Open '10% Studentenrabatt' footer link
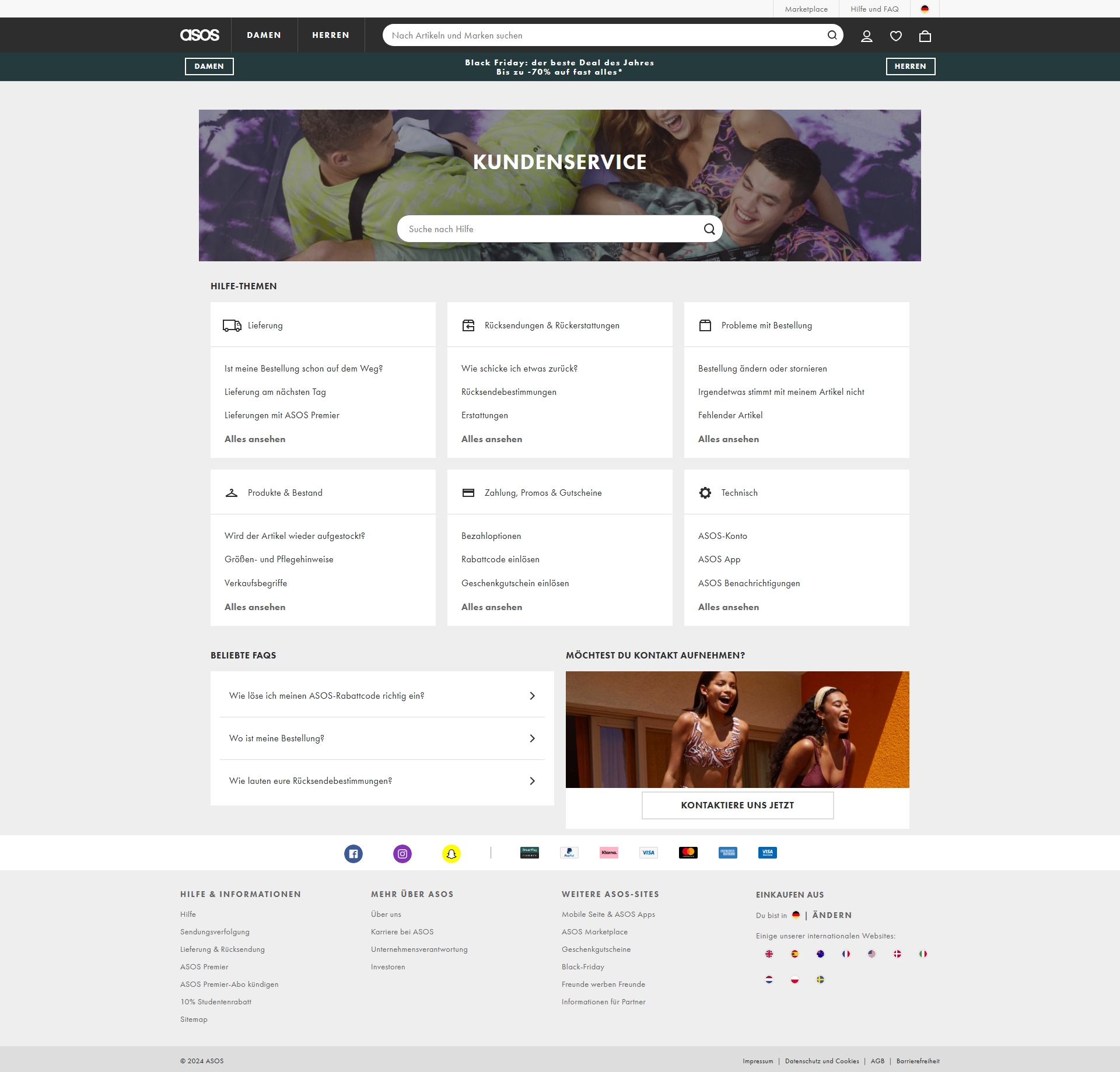Image resolution: width=1120 pixels, height=1072 pixels. click(x=216, y=1002)
